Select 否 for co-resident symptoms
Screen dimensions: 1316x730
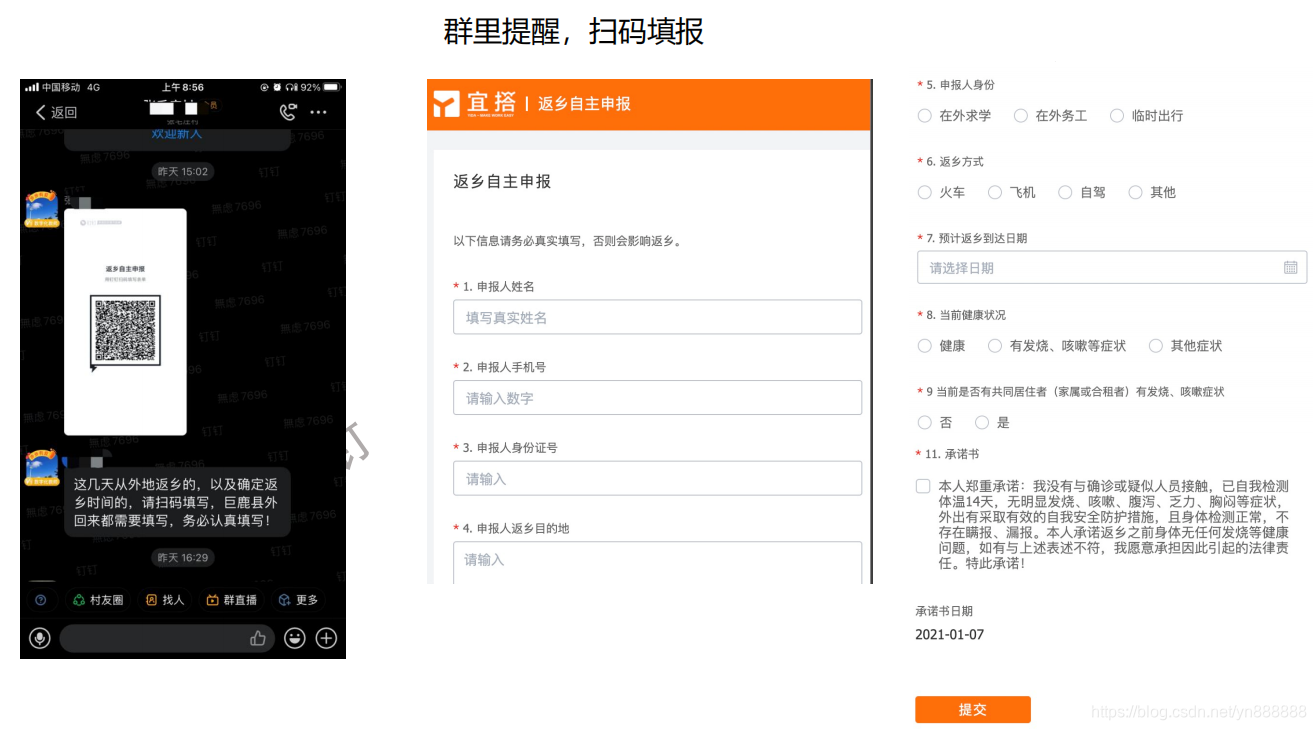[935, 423]
